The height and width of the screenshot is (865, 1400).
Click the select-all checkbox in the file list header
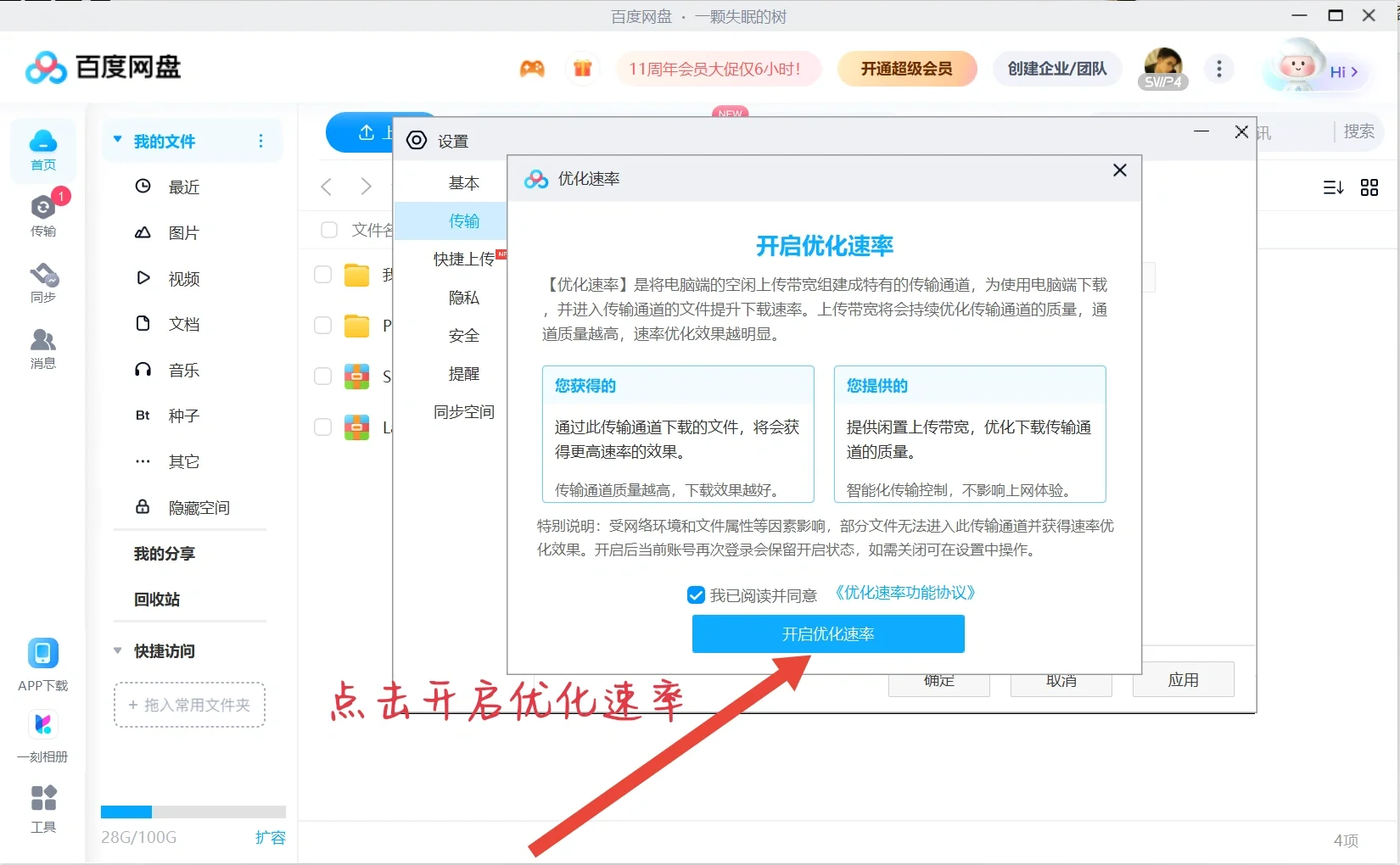328,230
